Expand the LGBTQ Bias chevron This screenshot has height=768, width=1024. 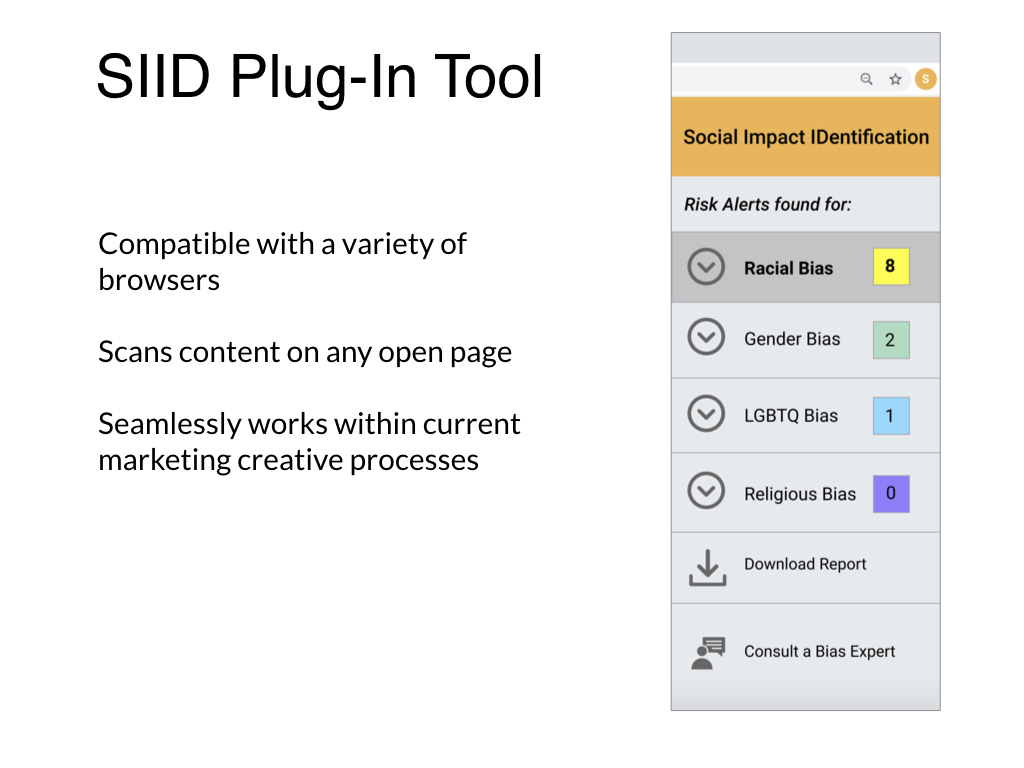click(x=706, y=413)
